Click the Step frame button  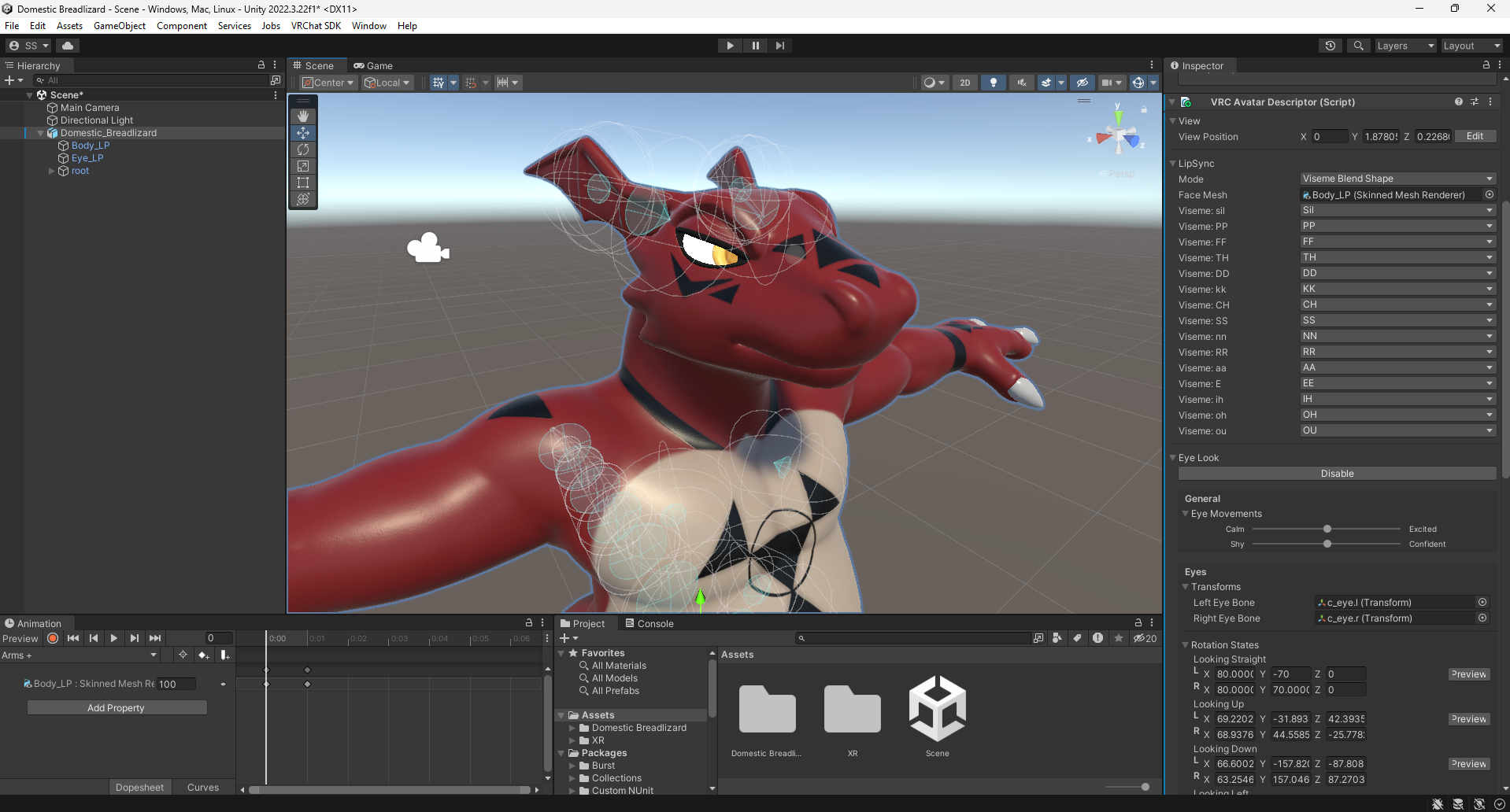coord(779,46)
